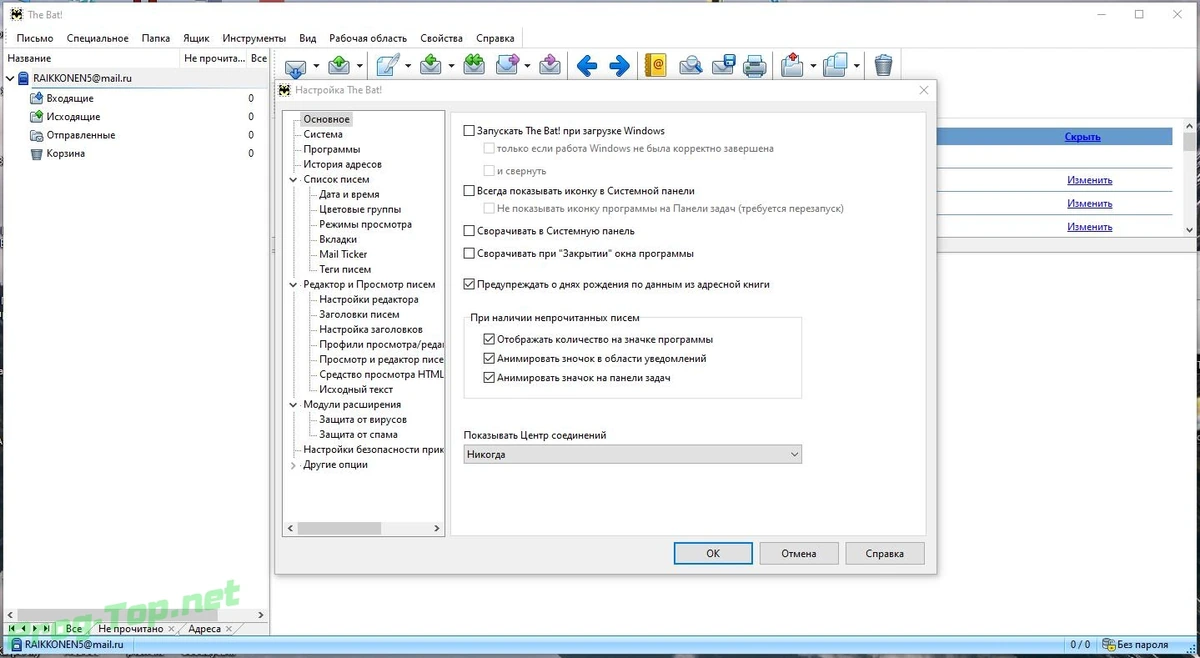Image resolution: width=1200 pixels, height=658 pixels.
Task: Click the Copy to folder icon
Action: 836,66
